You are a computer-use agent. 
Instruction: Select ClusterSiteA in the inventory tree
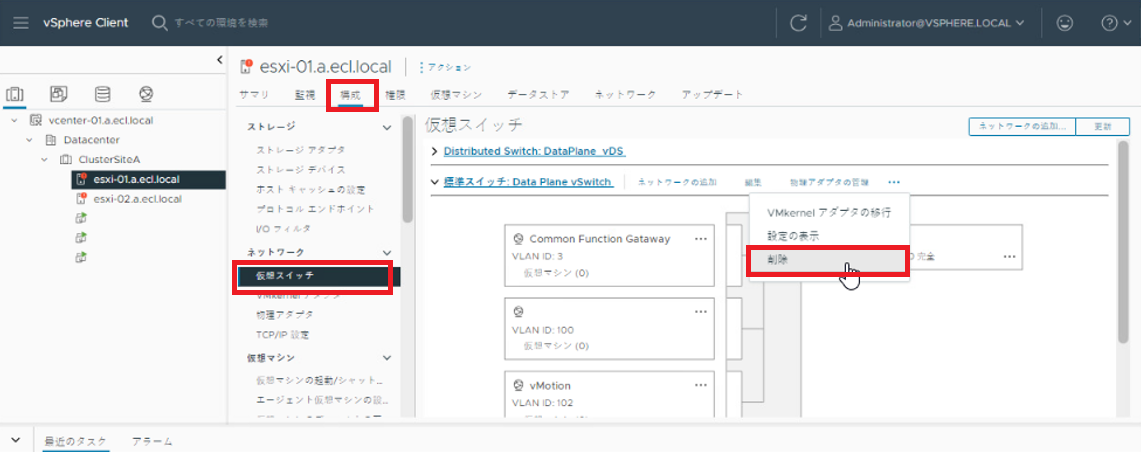pyautogui.click(x=109, y=159)
